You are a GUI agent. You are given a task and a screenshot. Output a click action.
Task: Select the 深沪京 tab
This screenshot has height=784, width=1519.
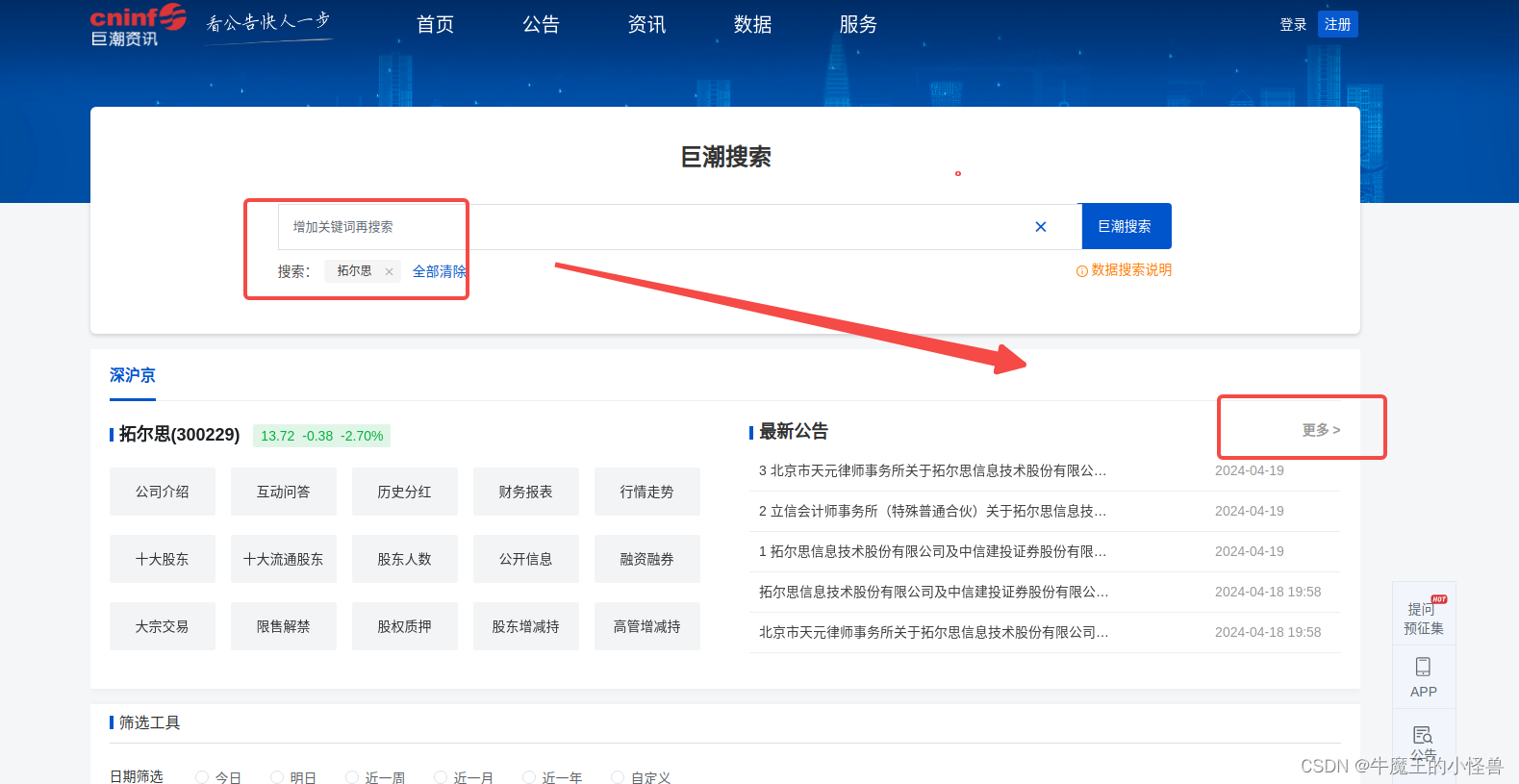coord(133,375)
